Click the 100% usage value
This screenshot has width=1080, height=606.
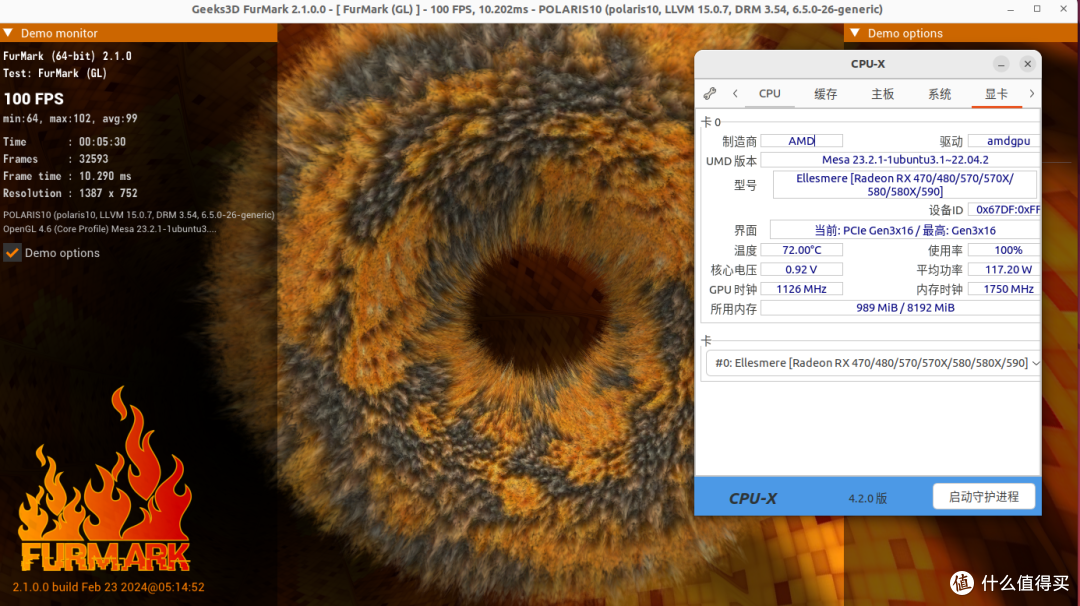1004,250
